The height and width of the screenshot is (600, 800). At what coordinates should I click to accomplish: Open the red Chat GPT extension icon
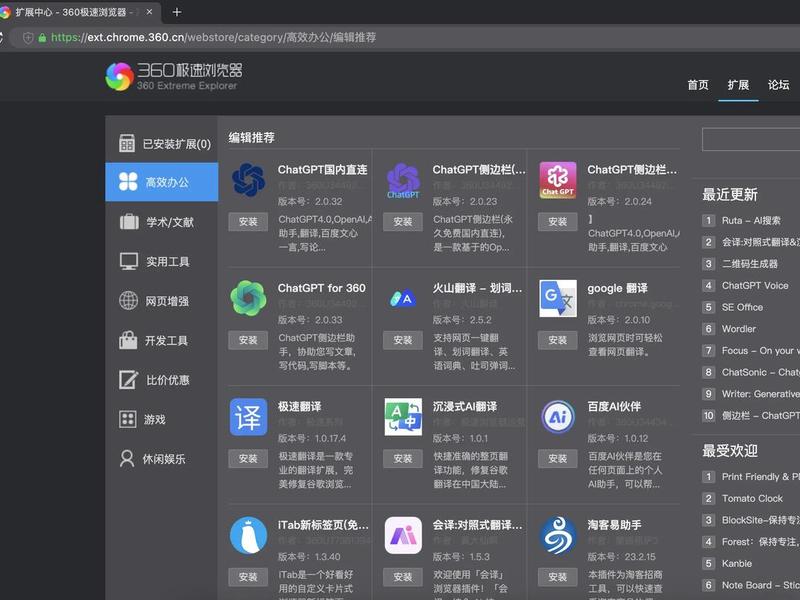558,180
